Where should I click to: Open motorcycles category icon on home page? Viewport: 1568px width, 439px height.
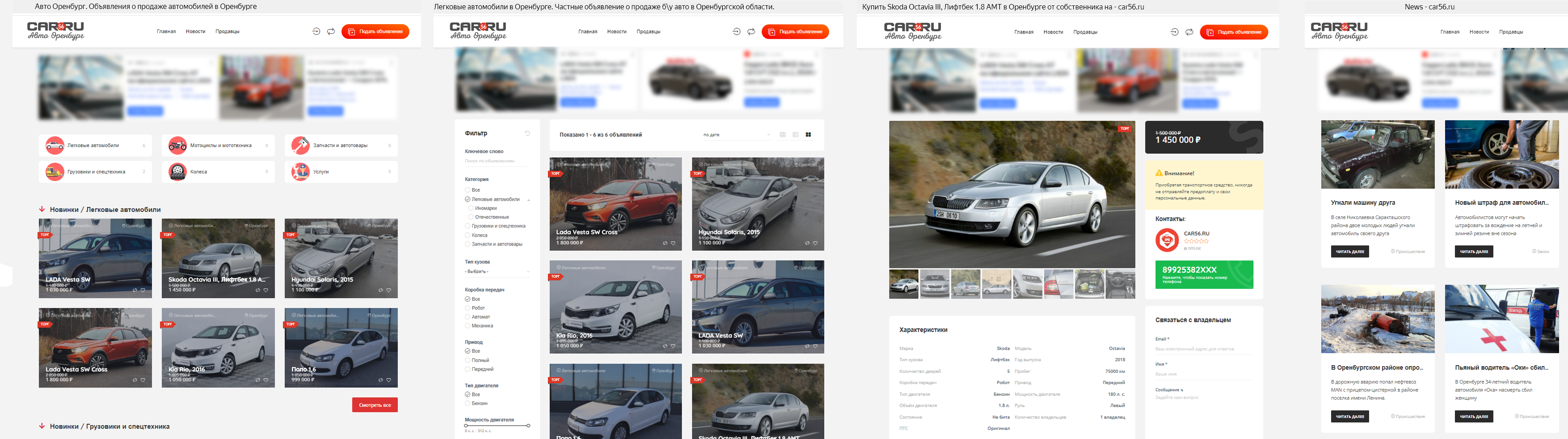tap(178, 146)
